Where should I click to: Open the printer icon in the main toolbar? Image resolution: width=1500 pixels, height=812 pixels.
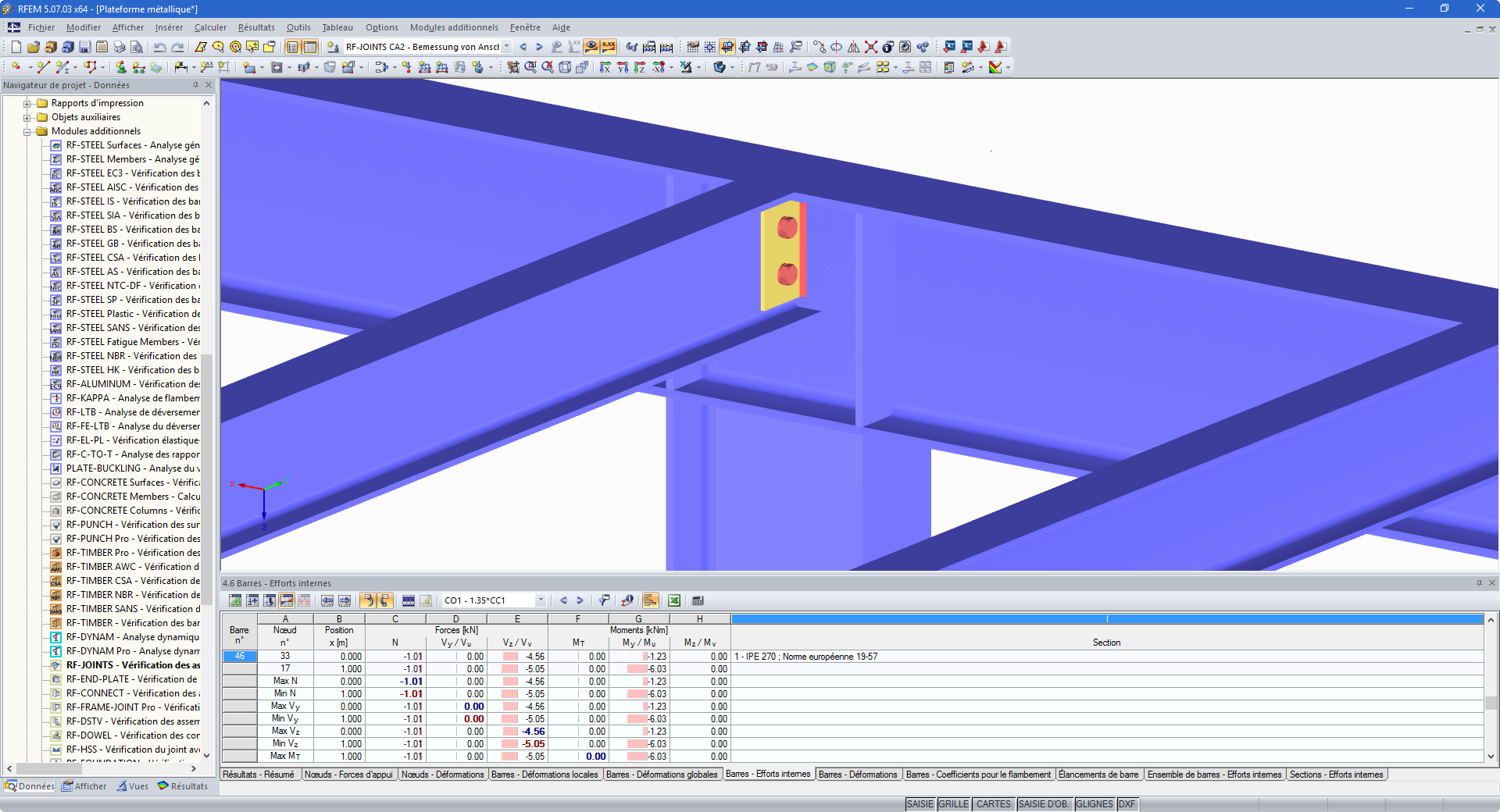(x=119, y=47)
